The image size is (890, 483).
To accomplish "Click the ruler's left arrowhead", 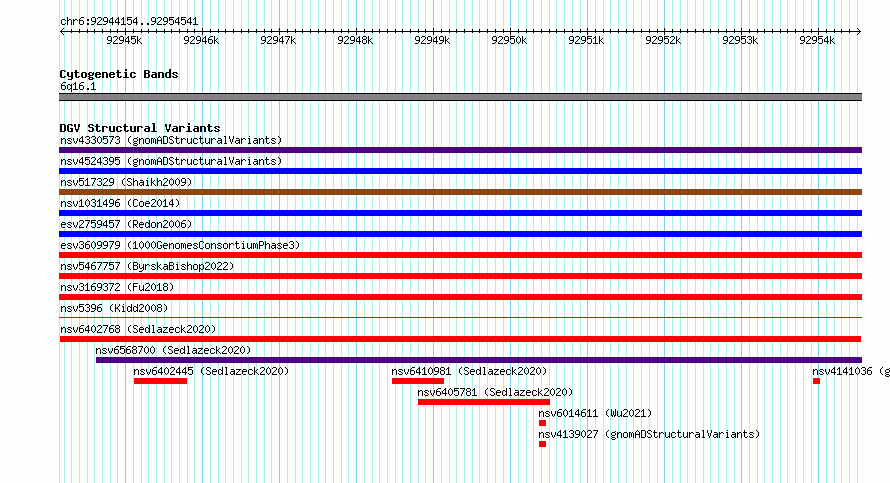I will pyautogui.click(x=62, y=32).
